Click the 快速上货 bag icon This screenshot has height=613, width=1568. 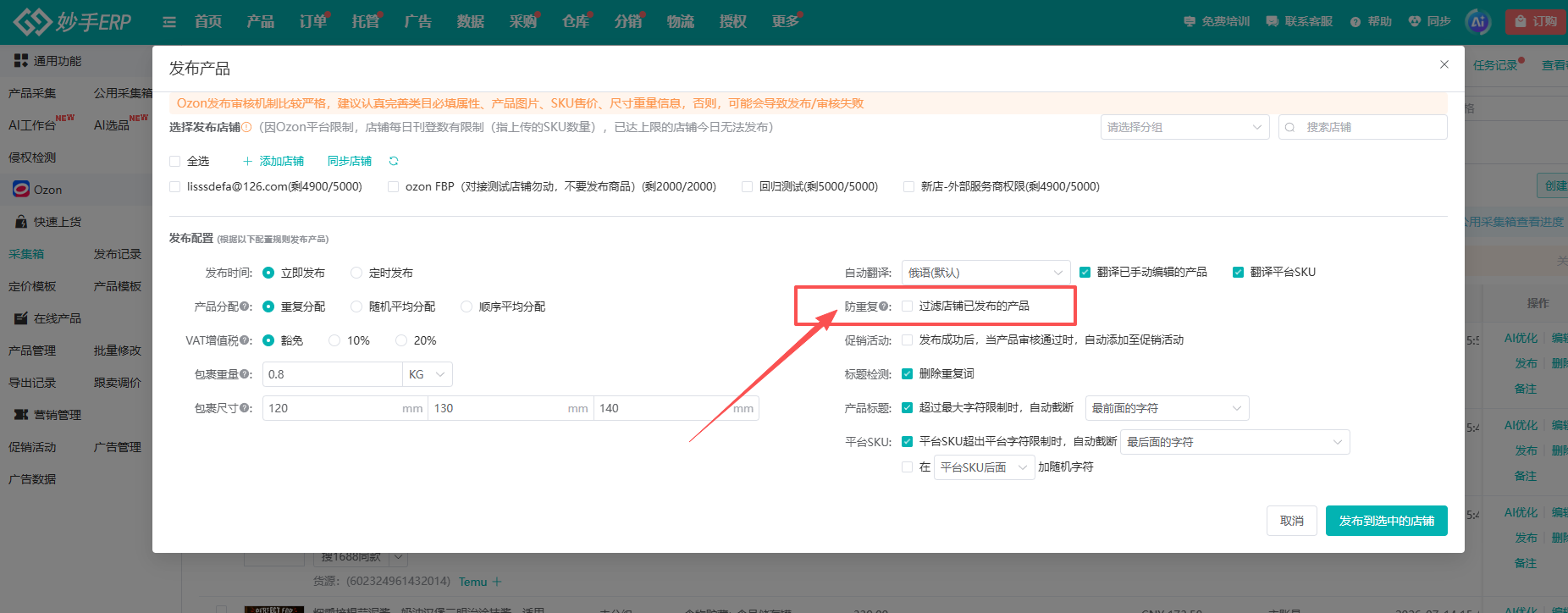[21, 222]
